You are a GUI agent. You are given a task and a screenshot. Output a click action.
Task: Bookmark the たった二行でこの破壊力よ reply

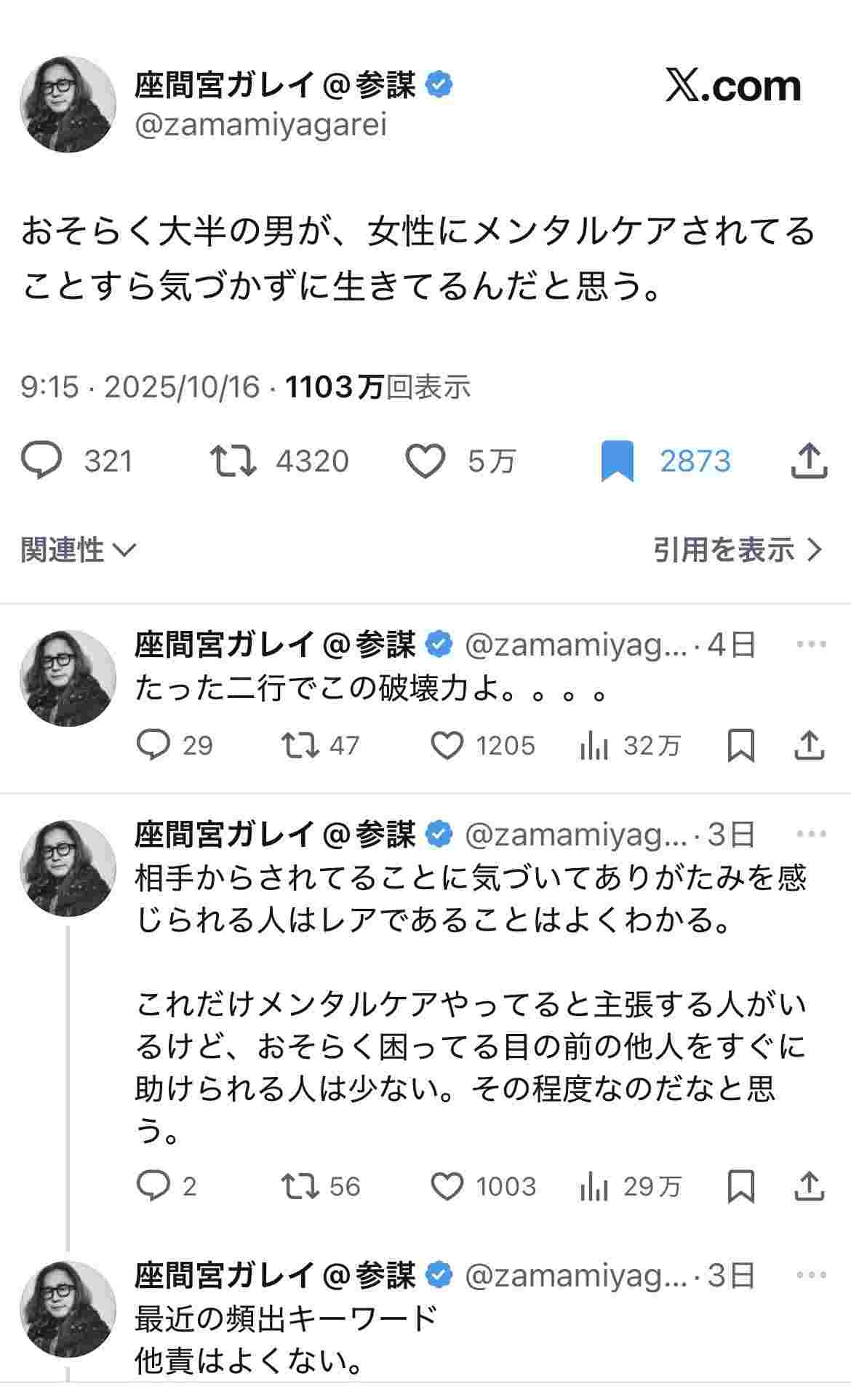(x=740, y=745)
